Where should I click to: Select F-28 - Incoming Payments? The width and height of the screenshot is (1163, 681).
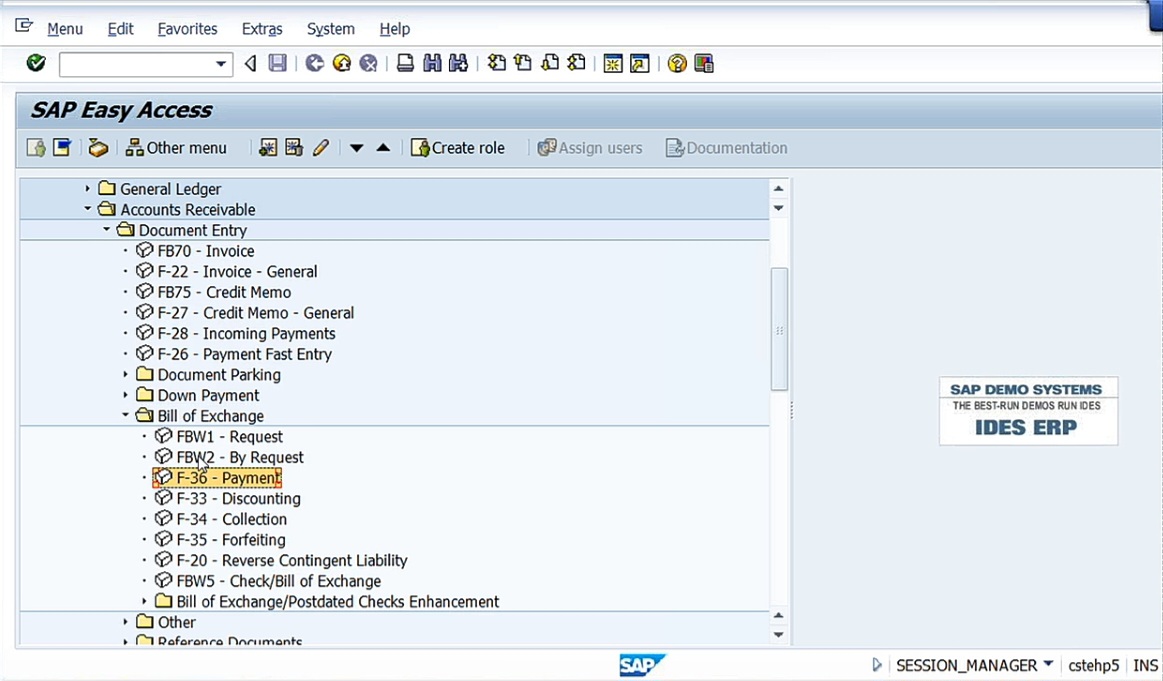pos(246,333)
